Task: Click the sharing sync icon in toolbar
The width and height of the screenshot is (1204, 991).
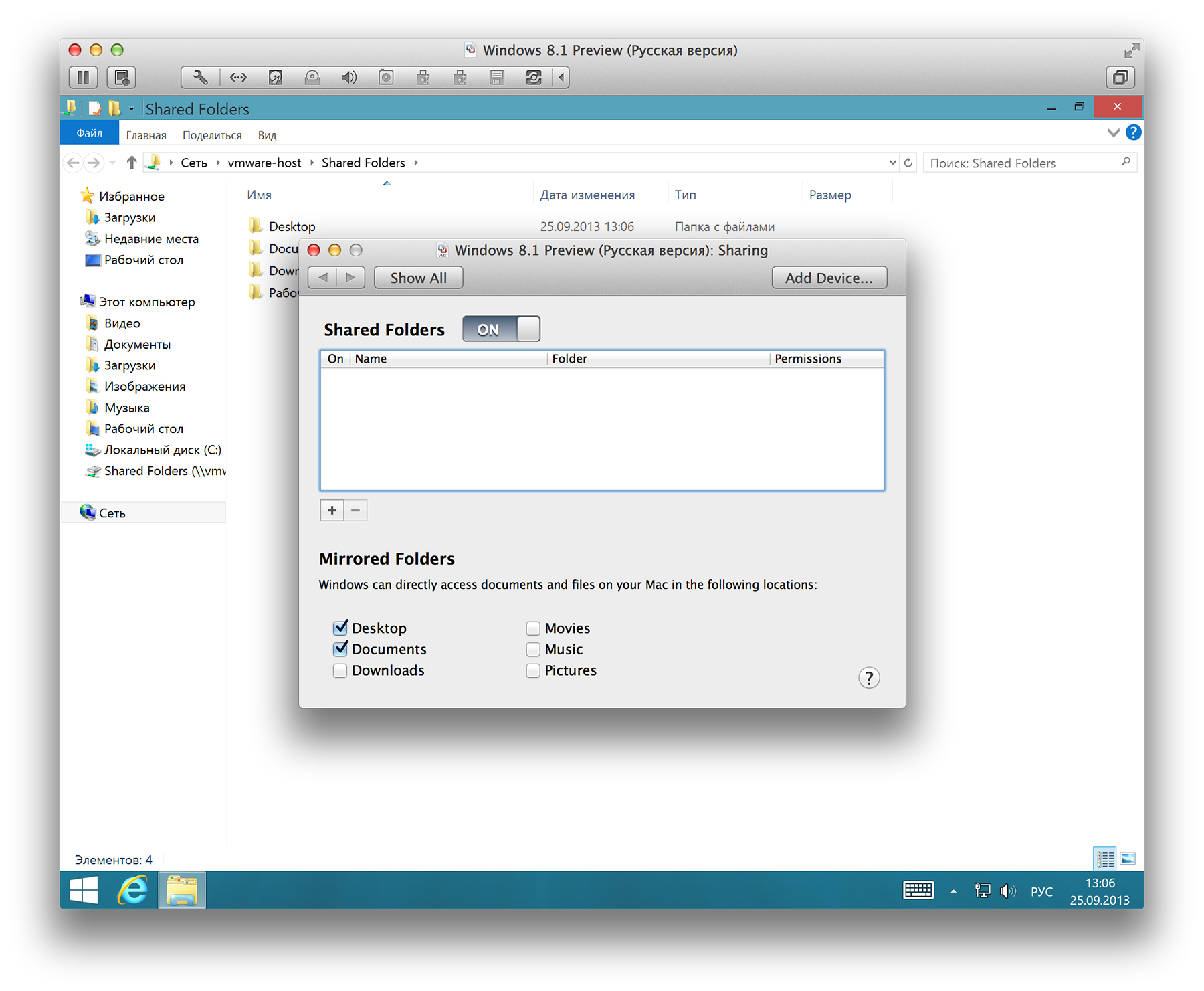Action: [534, 78]
